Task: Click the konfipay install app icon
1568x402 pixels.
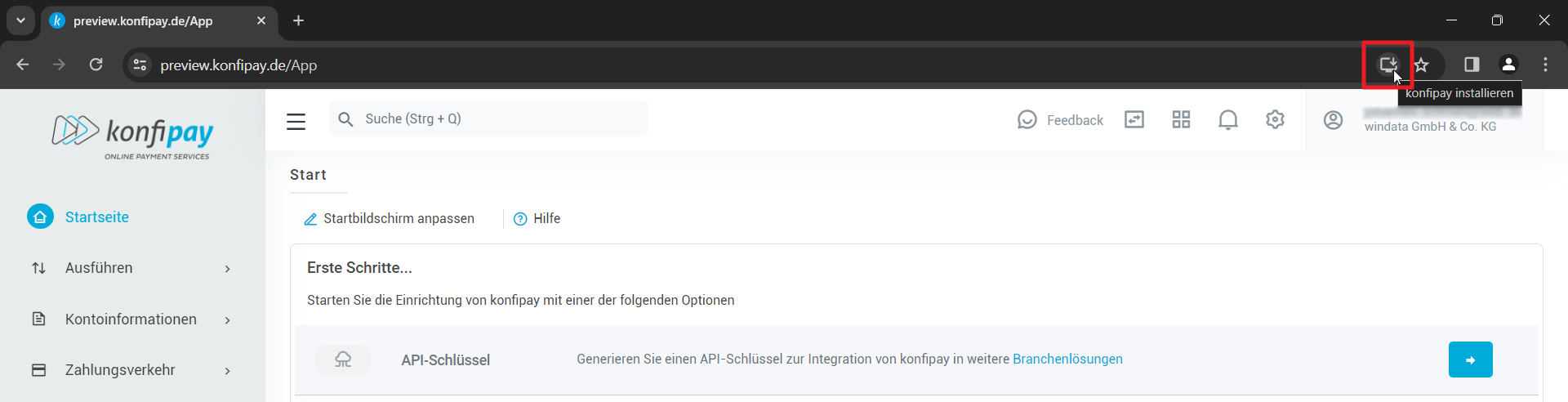Action: (1388, 65)
